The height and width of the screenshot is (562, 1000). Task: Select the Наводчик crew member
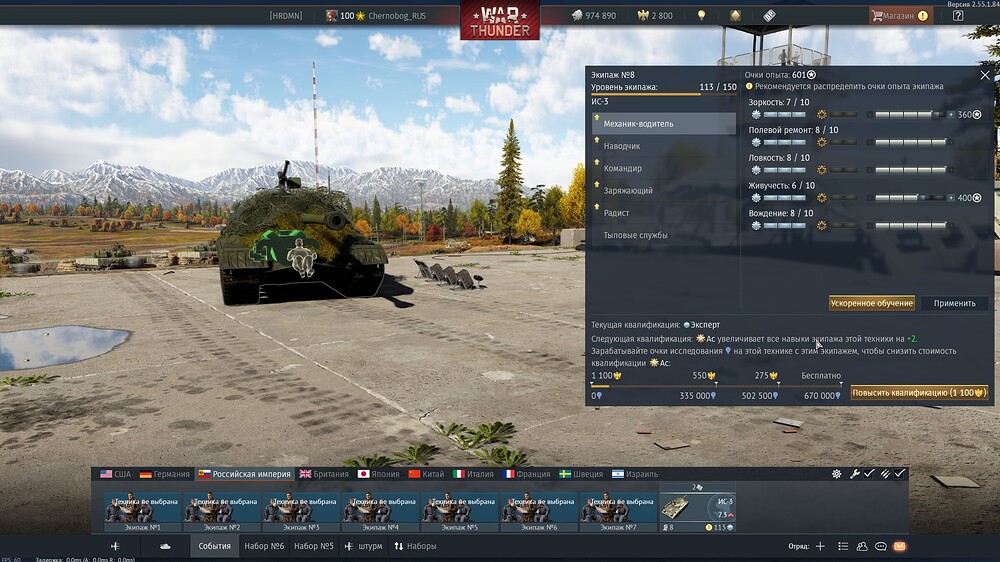622,146
